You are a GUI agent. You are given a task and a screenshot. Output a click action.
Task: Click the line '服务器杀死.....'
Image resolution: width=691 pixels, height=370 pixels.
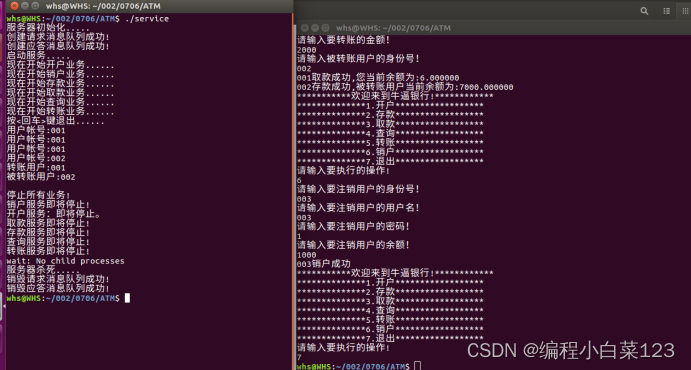tap(43, 270)
